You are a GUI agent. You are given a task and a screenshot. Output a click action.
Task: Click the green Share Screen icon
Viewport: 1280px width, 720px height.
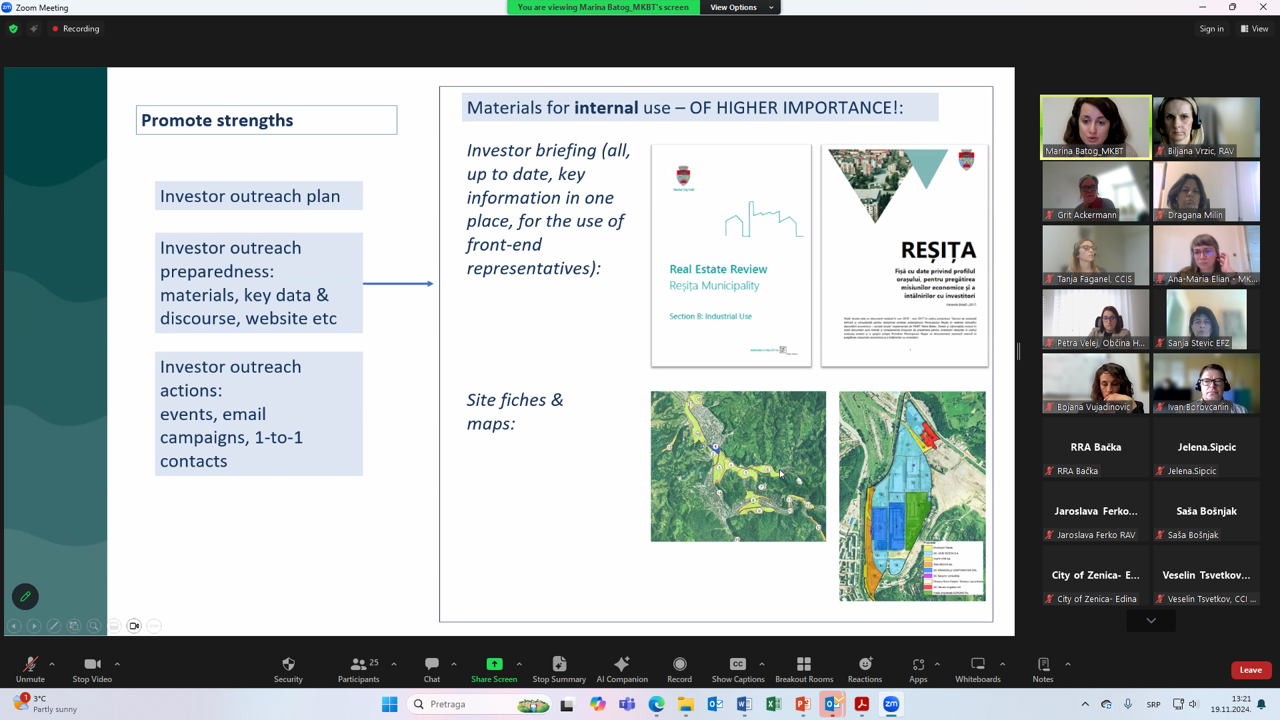(x=494, y=664)
